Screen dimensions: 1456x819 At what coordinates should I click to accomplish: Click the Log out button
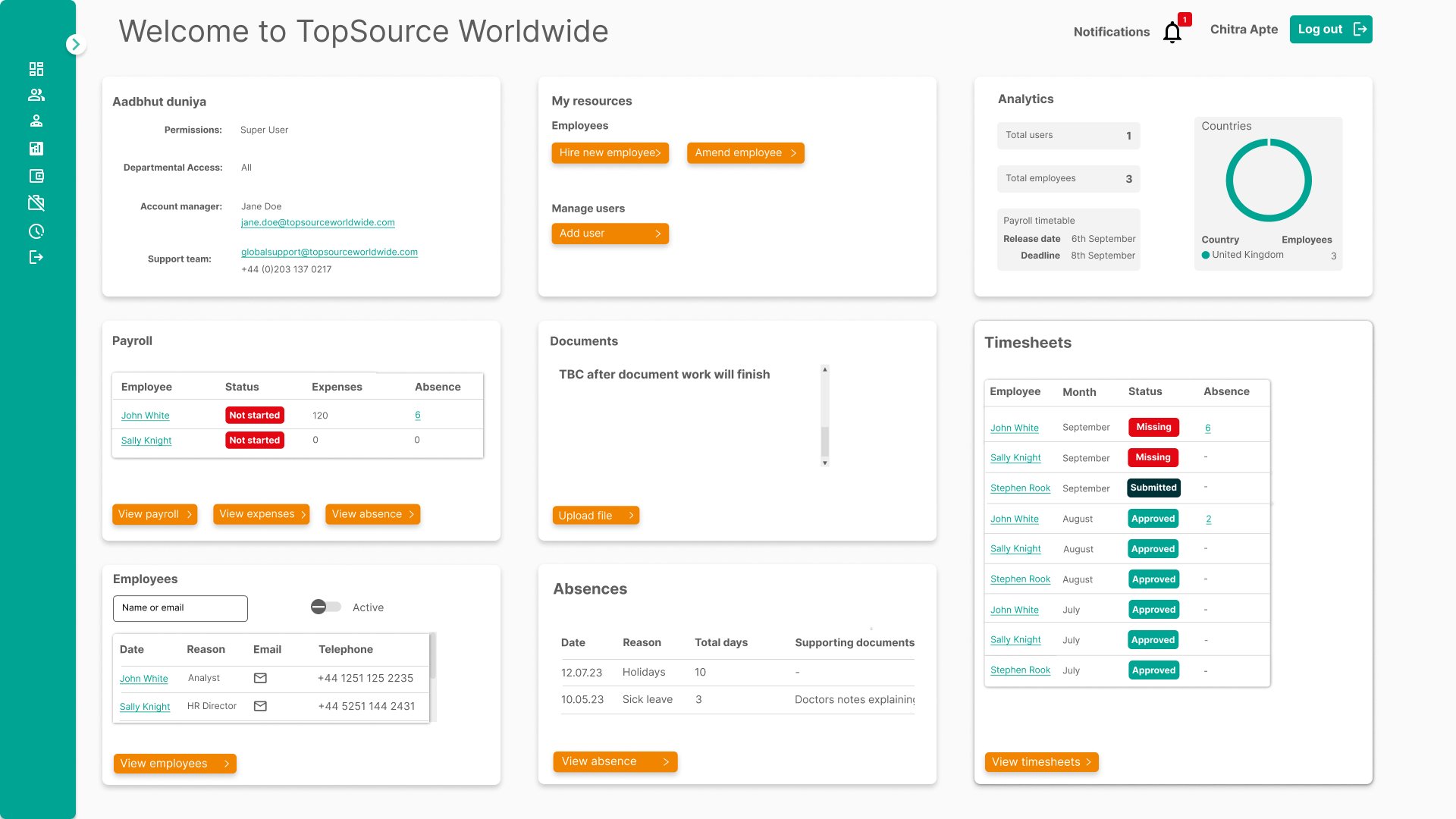[x=1331, y=30]
